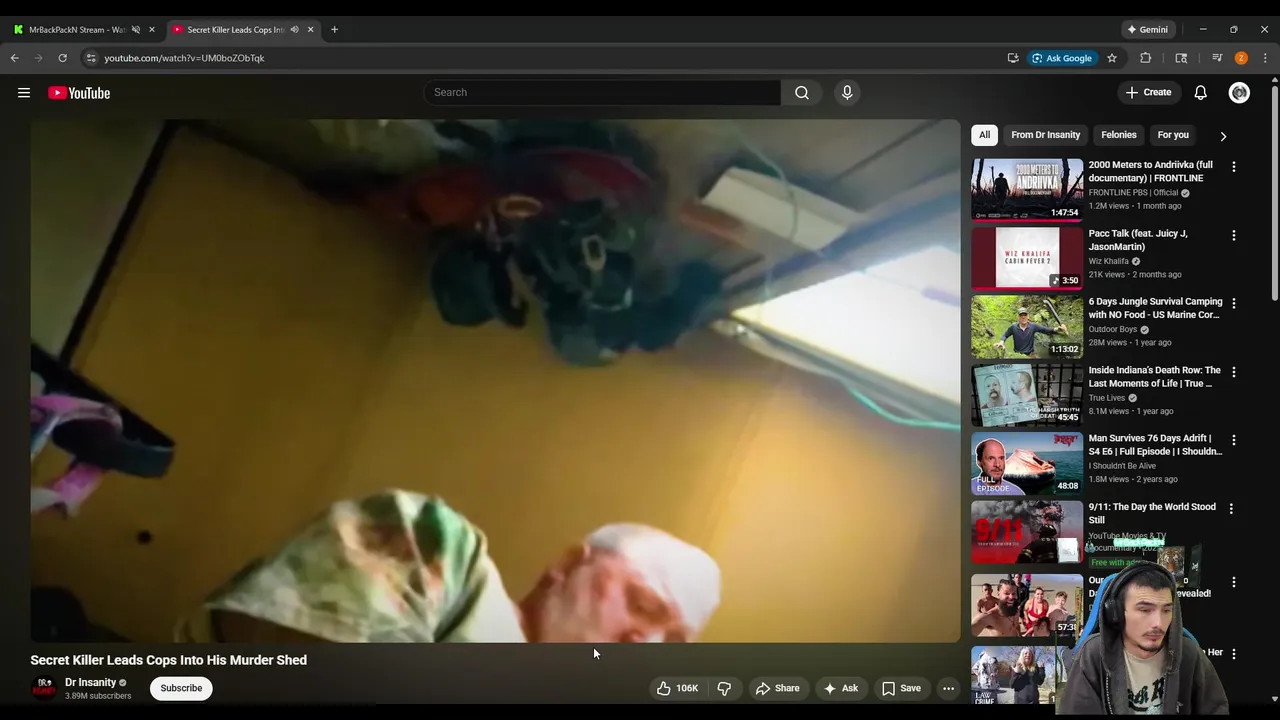
Task: Dislike this video
Action: pyautogui.click(x=724, y=688)
